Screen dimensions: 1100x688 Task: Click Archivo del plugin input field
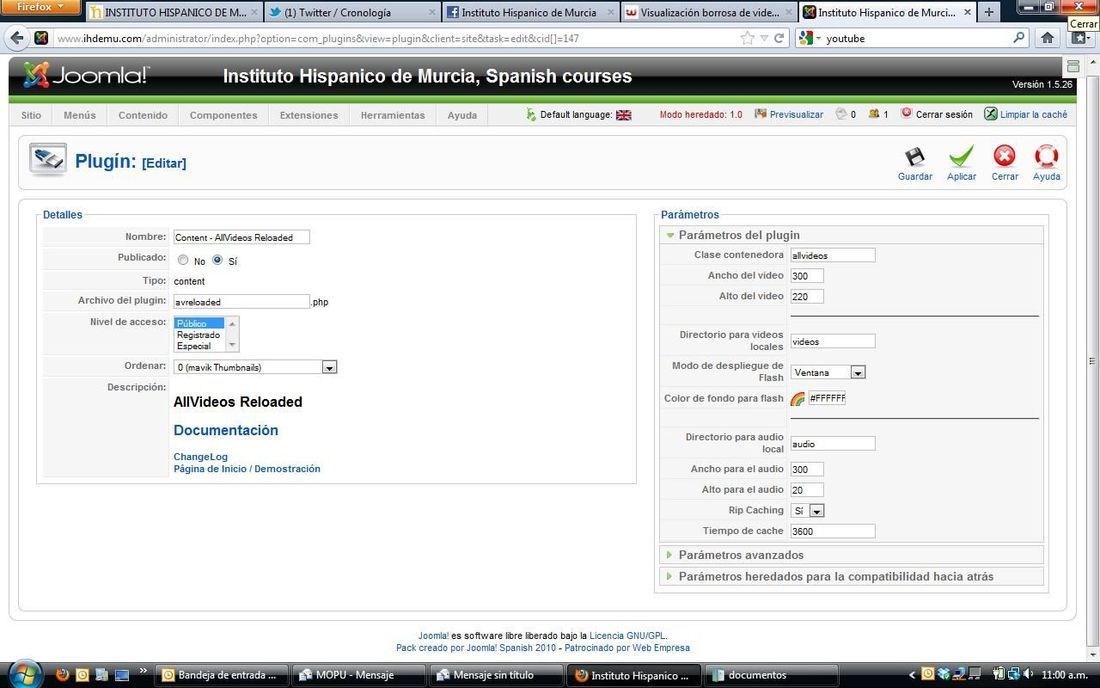pos(241,302)
